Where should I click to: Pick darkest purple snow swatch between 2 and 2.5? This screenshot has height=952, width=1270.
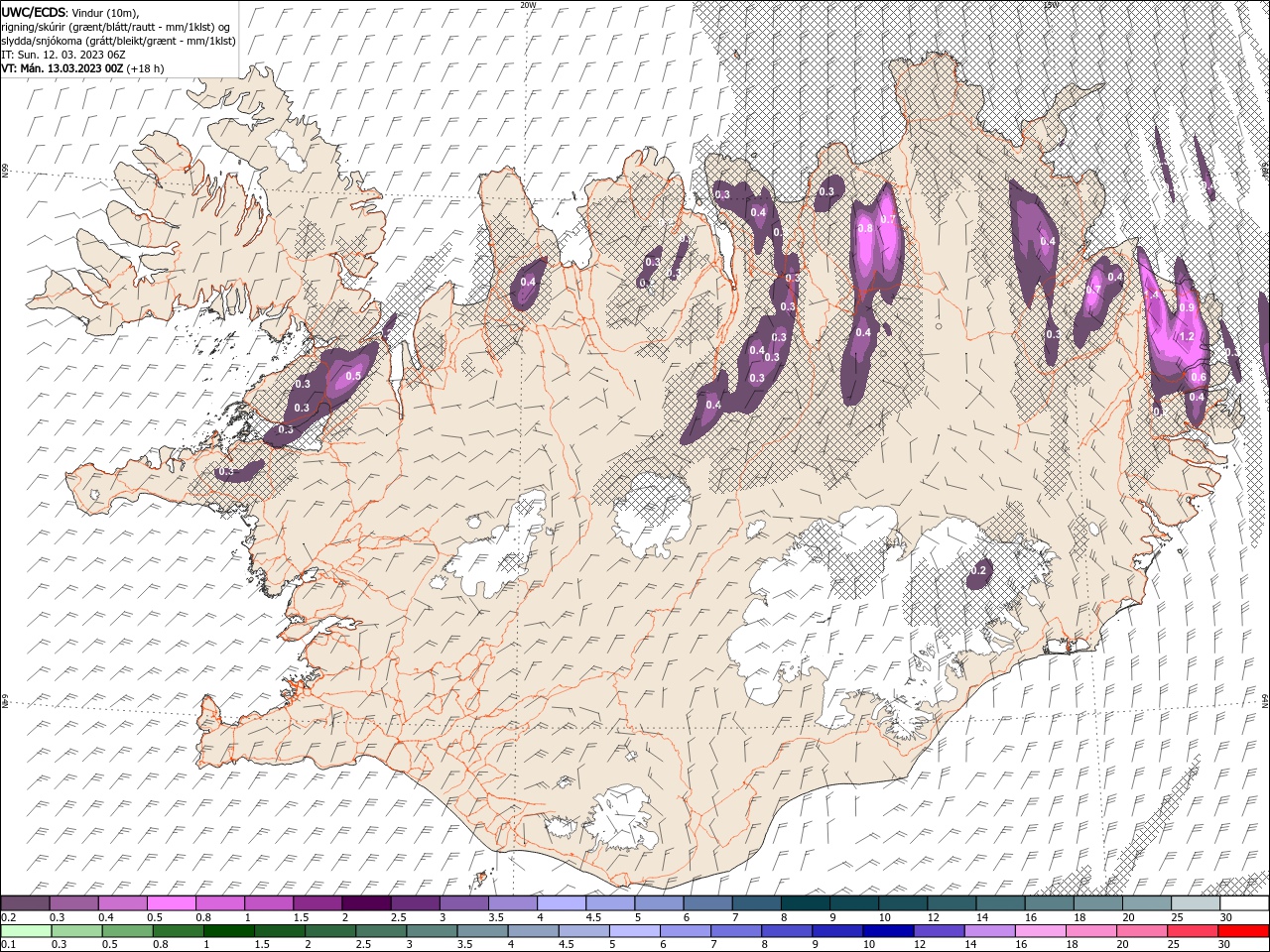coord(366,903)
